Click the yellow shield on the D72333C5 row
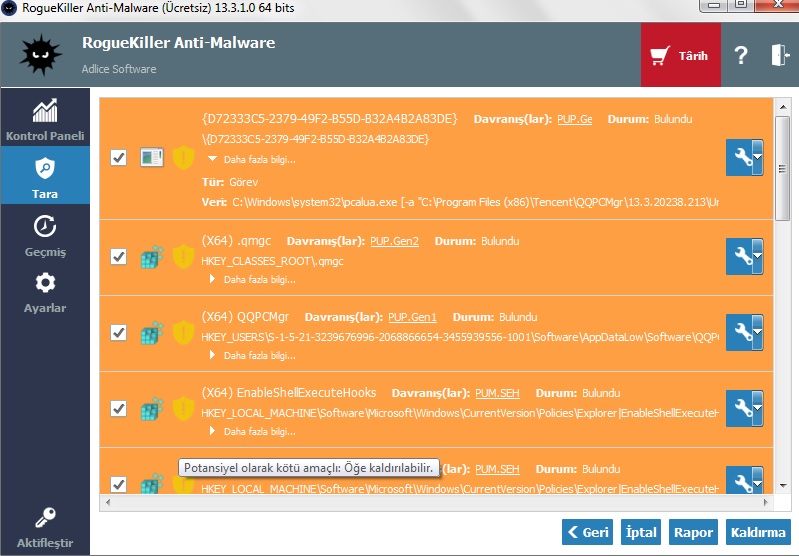The height and width of the screenshot is (556, 799). (x=183, y=157)
